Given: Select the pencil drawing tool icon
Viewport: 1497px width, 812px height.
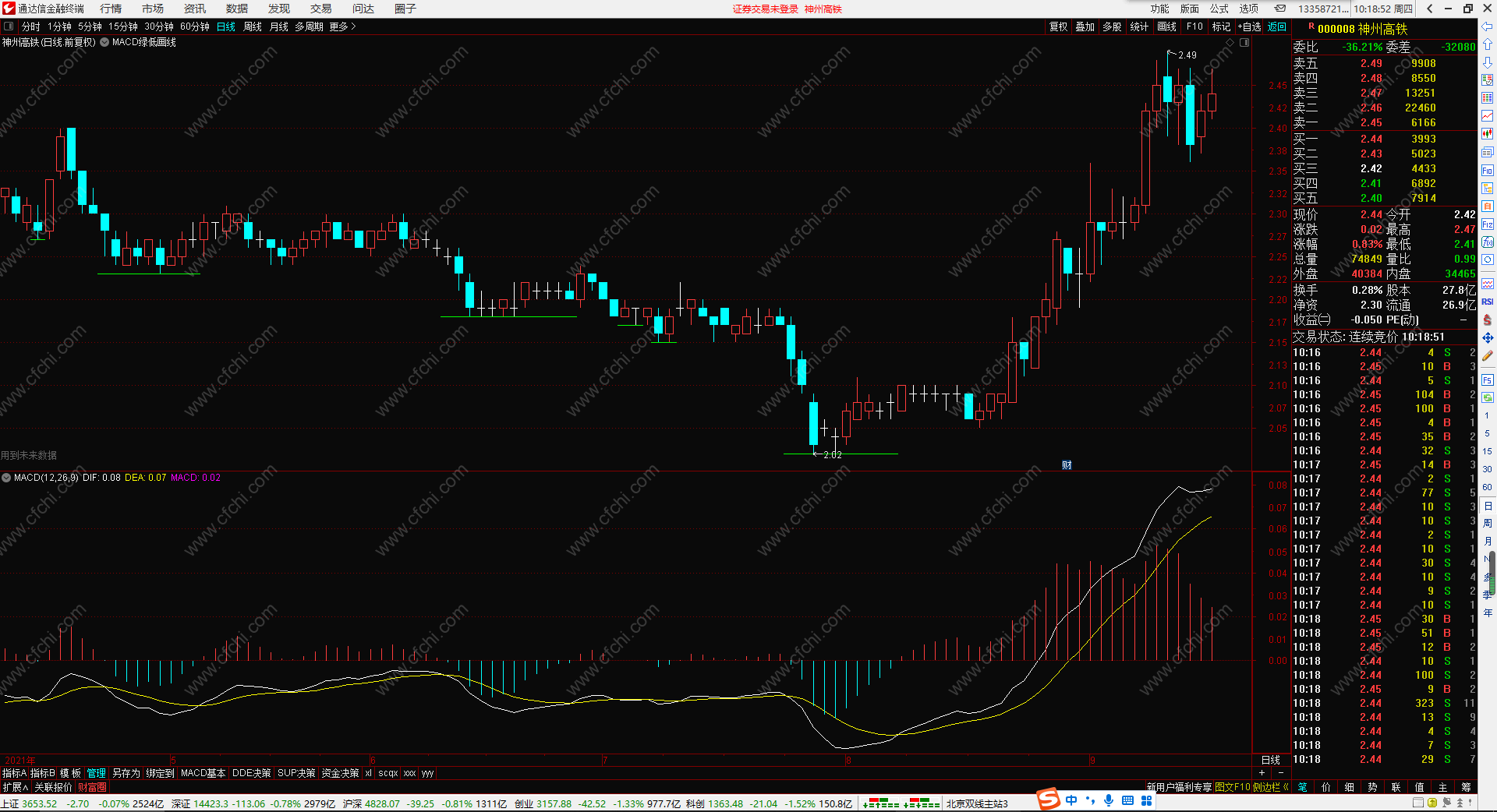Looking at the screenshot, I should coord(1488,355).
